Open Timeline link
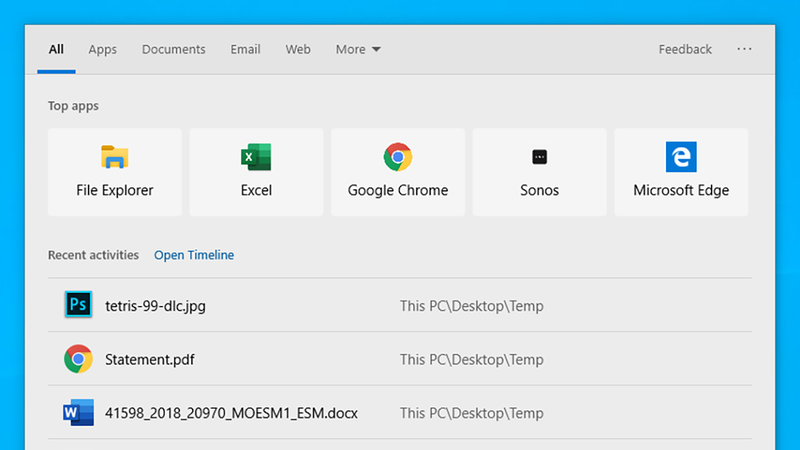 (194, 255)
